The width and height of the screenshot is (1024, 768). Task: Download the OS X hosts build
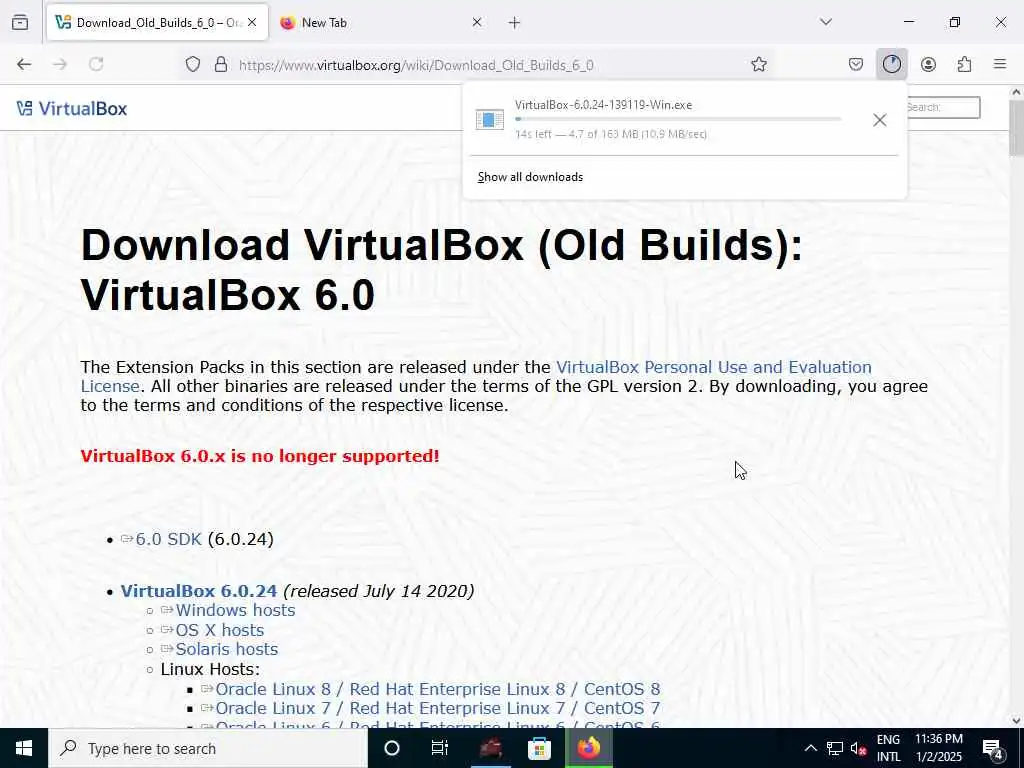point(219,630)
